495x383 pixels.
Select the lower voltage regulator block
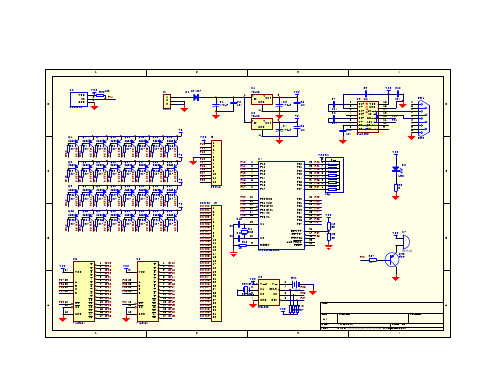pos(262,124)
